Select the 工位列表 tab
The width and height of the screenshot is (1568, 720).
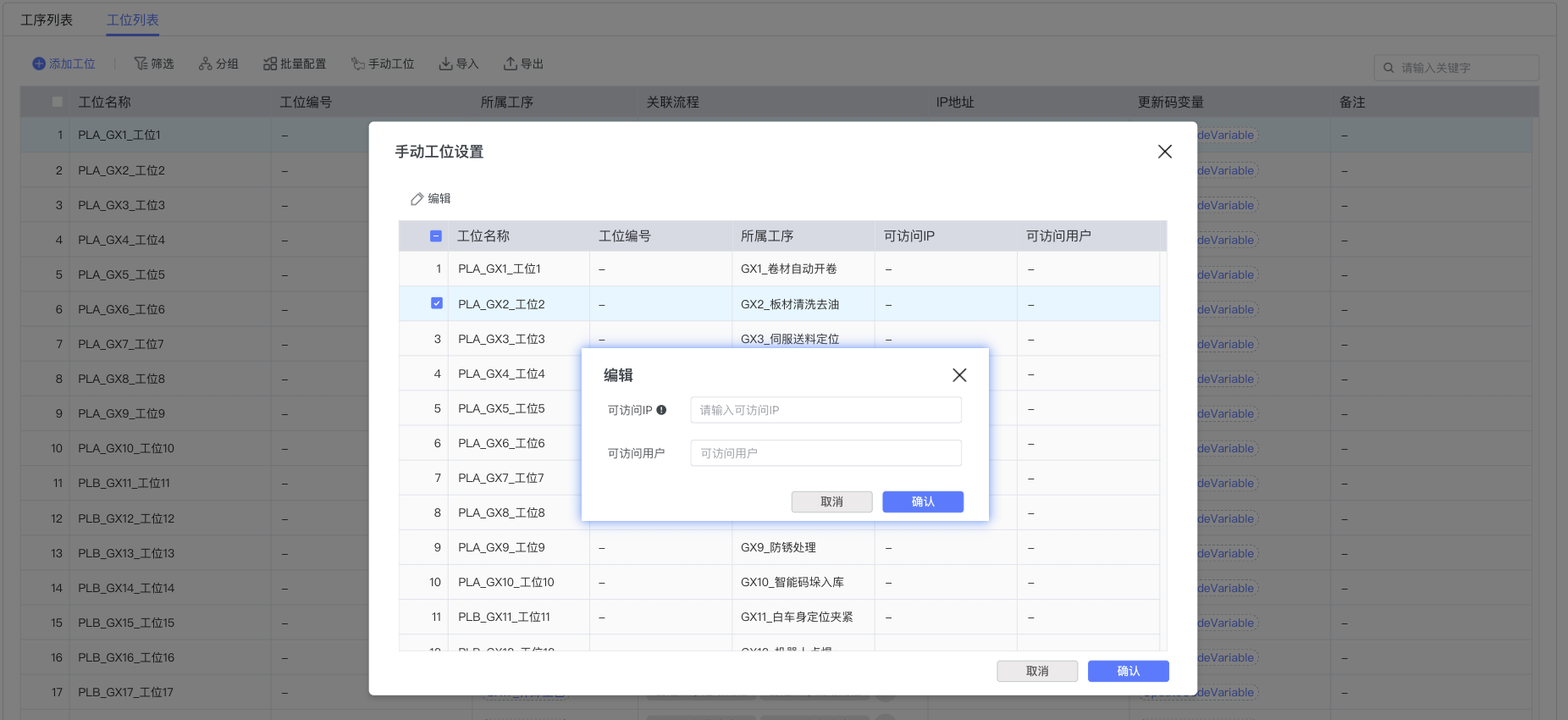133,19
